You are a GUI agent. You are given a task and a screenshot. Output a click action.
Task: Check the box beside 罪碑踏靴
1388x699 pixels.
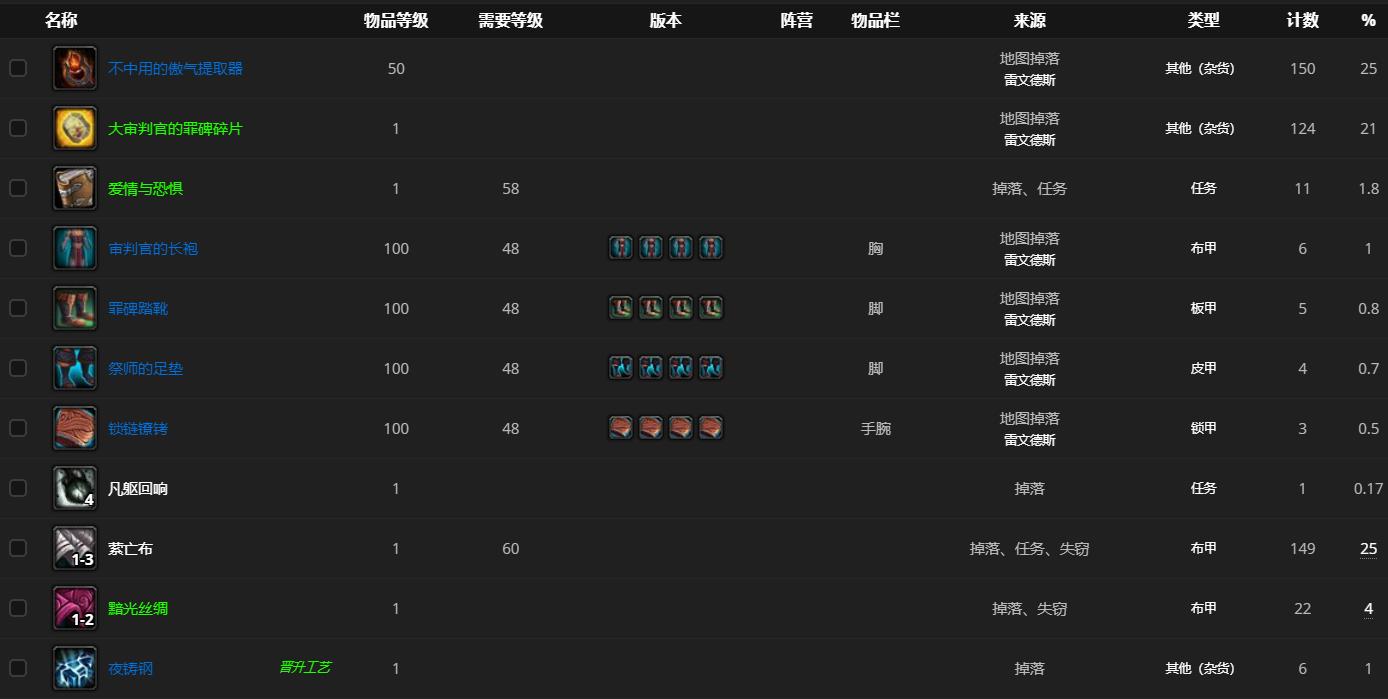[18, 308]
